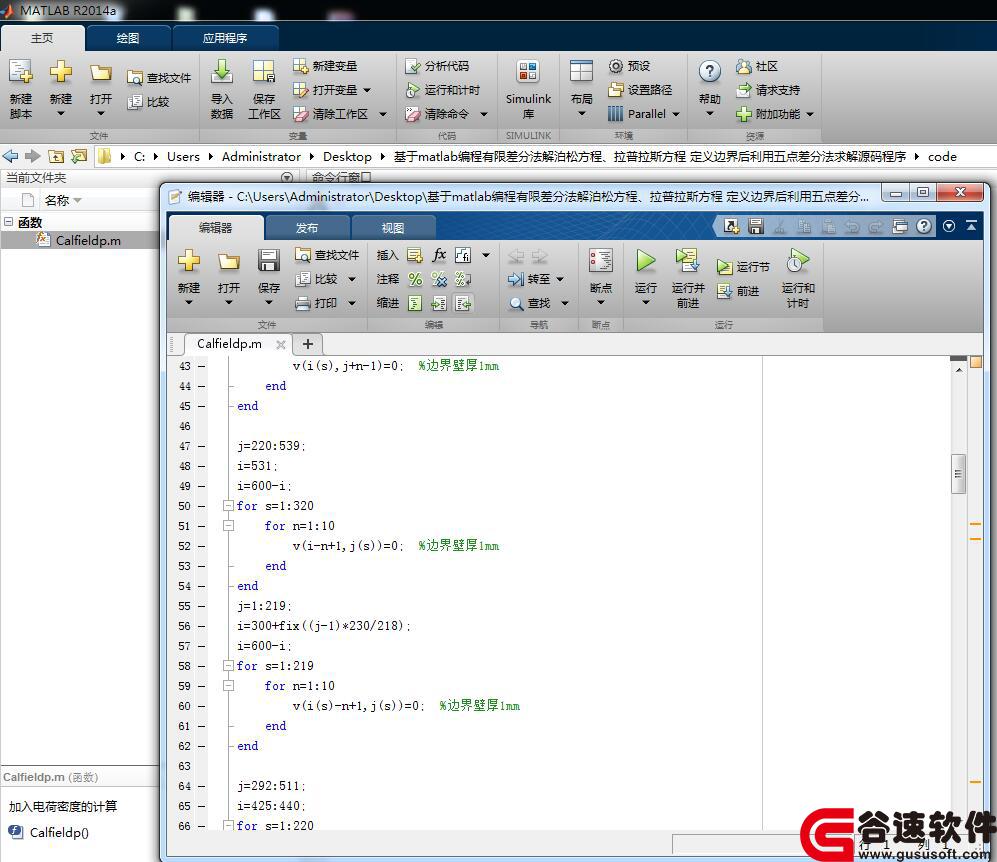Click Analyze Code

coord(437,66)
